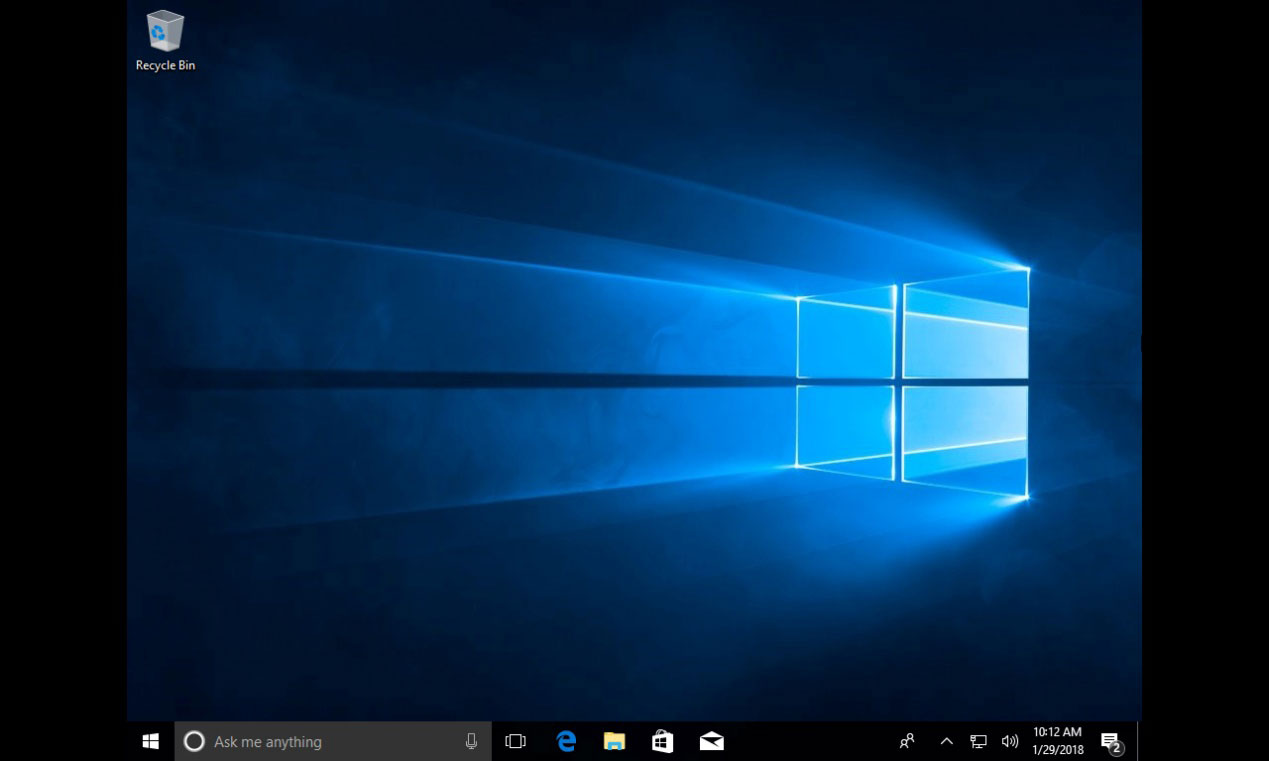The height and width of the screenshot is (761, 1269).
Task: Click the Recycle Bin label text
Action: [164, 66]
